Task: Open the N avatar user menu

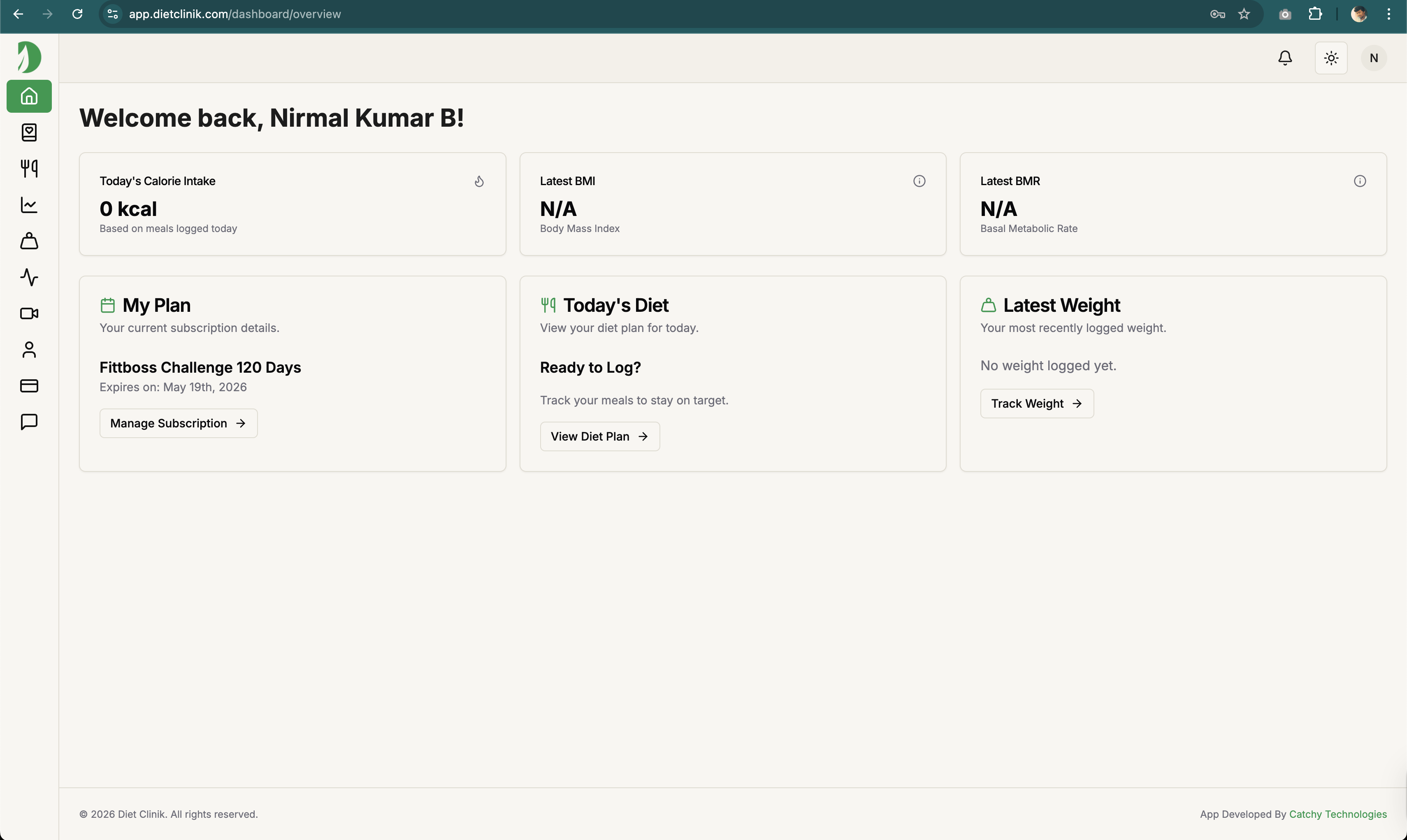Action: pos(1373,57)
